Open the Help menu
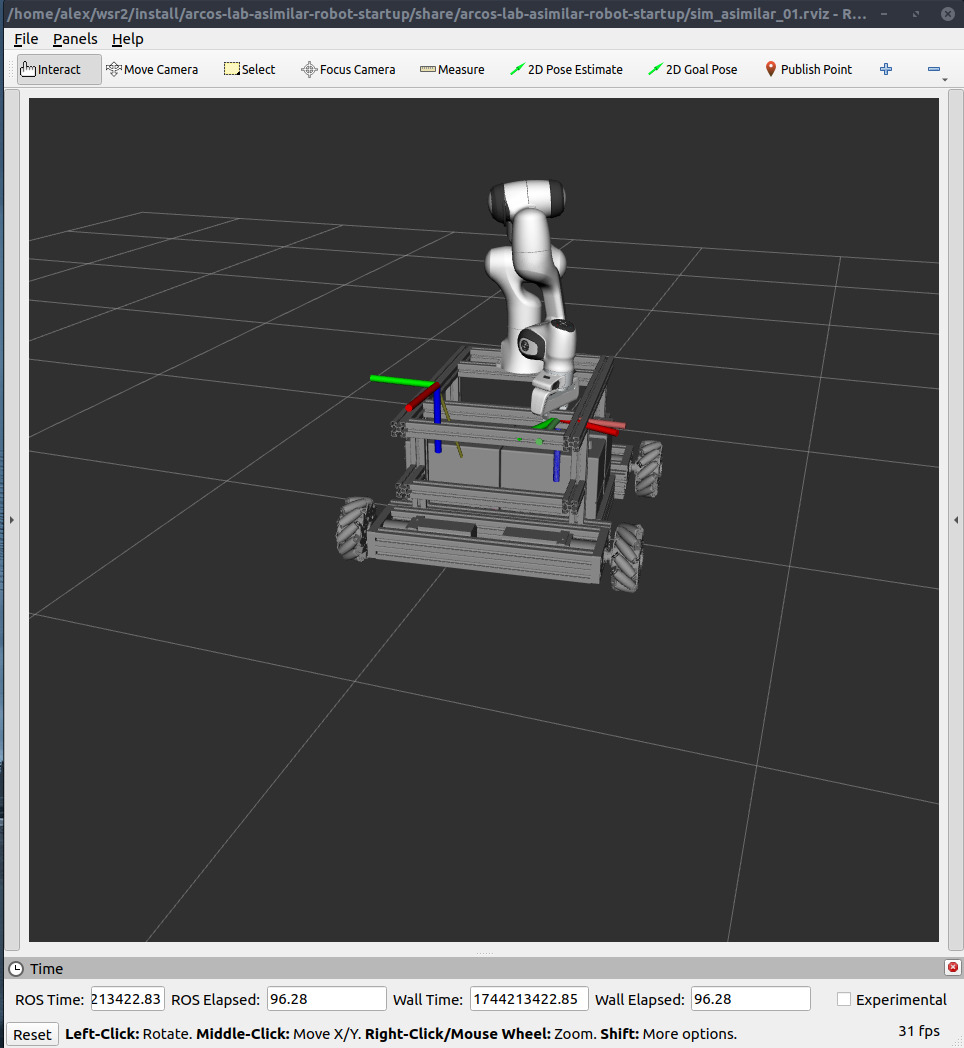This screenshot has width=964, height=1048. tap(127, 39)
